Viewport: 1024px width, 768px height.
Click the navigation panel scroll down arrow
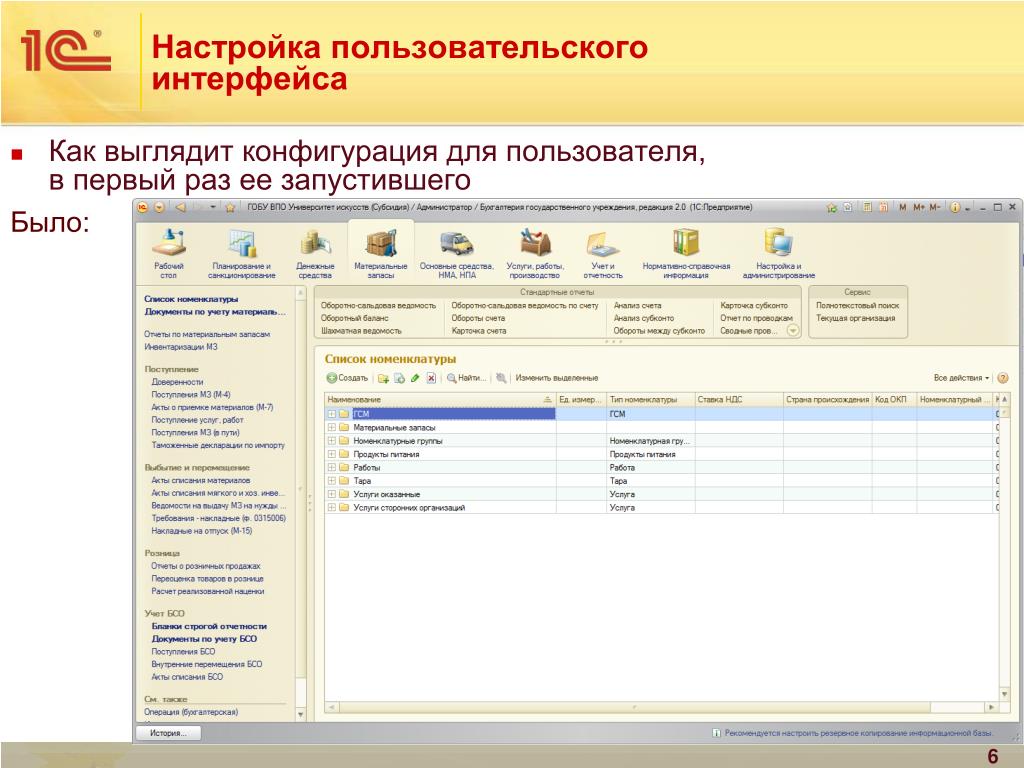pyautogui.click(x=301, y=715)
